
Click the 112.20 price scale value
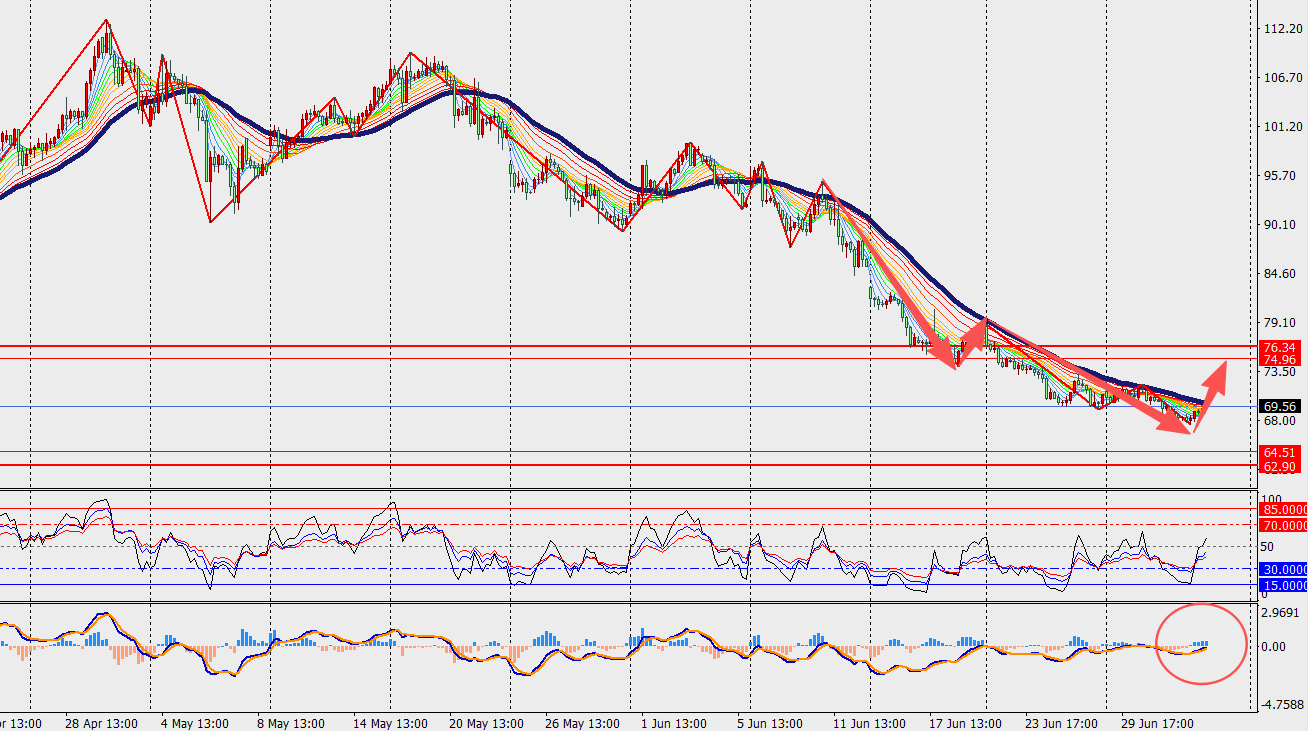point(1280,29)
